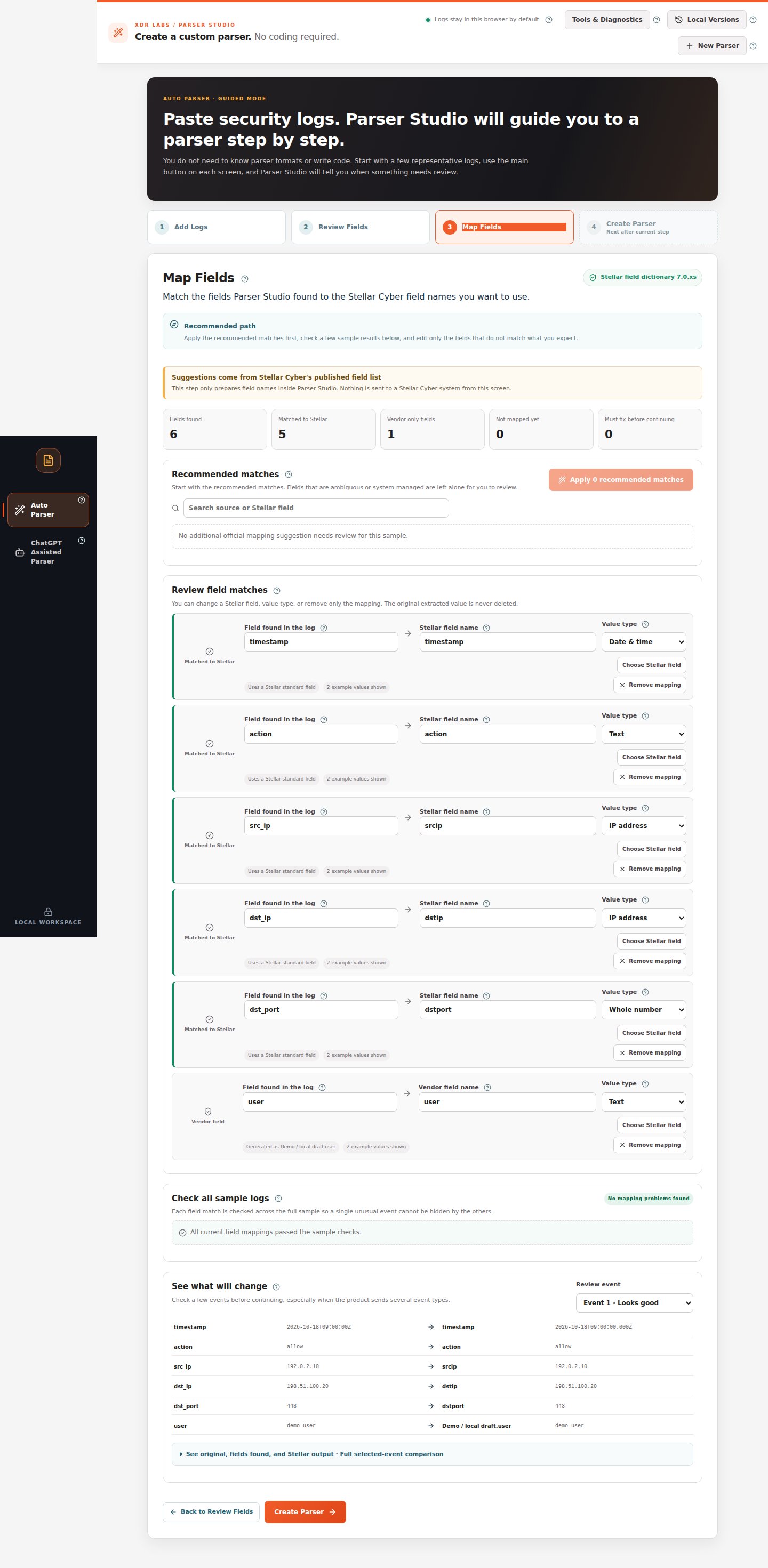Remove mapping for the action field

point(650,777)
